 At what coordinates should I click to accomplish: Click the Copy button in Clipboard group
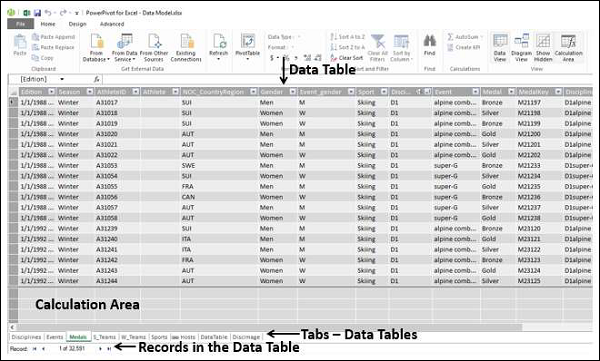[x=43, y=58]
